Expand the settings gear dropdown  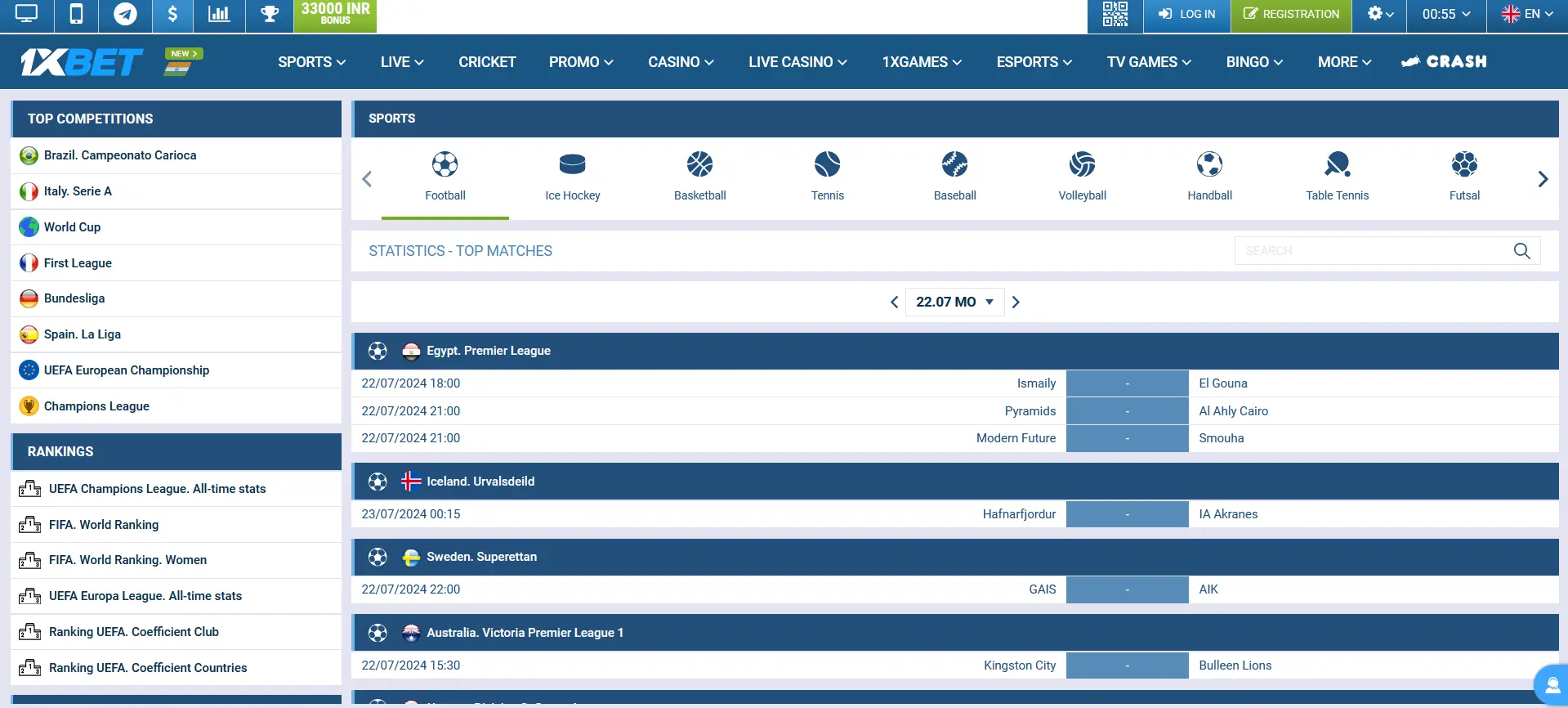coord(1379,15)
